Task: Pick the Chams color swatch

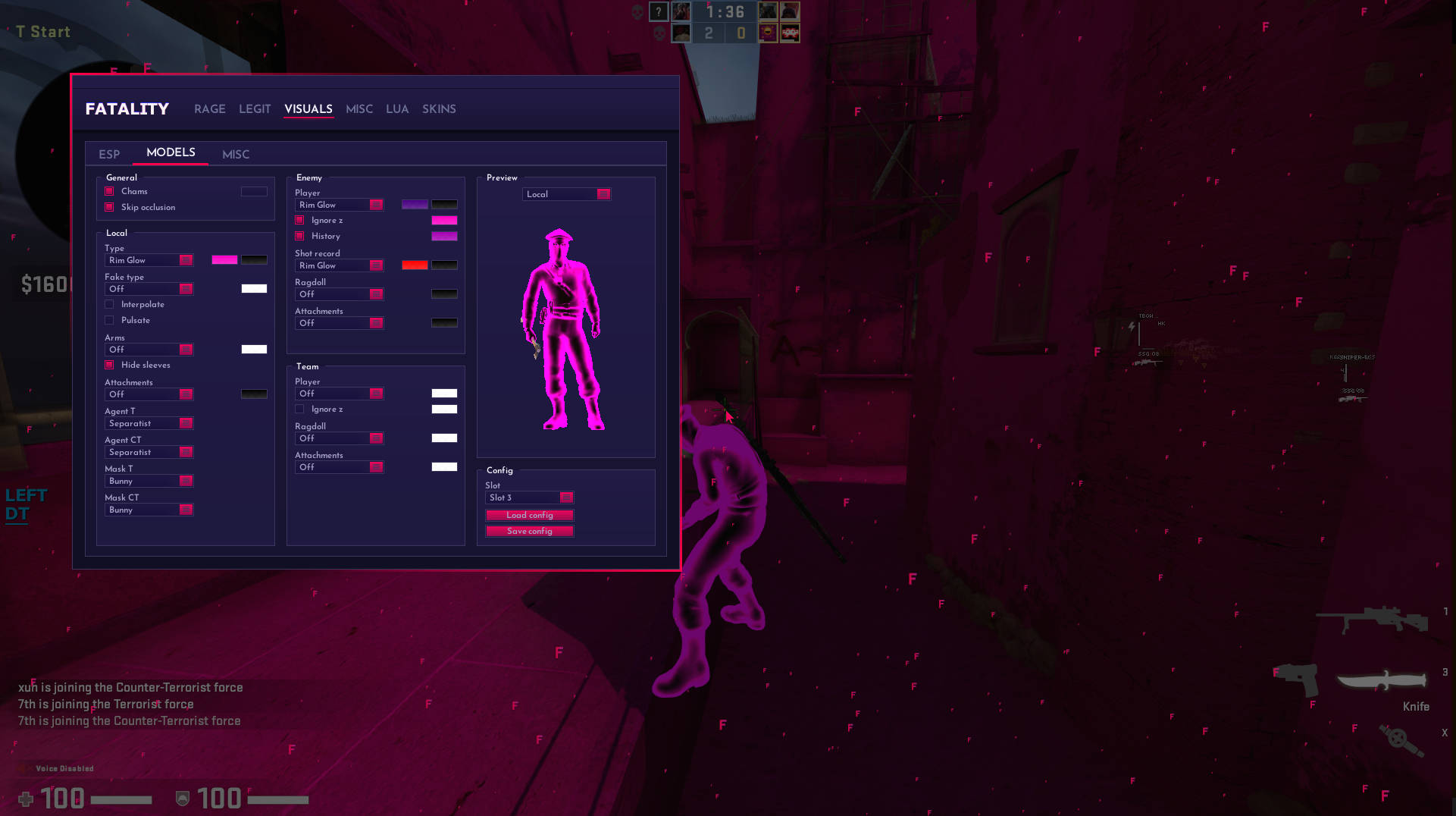Action: click(x=254, y=191)
